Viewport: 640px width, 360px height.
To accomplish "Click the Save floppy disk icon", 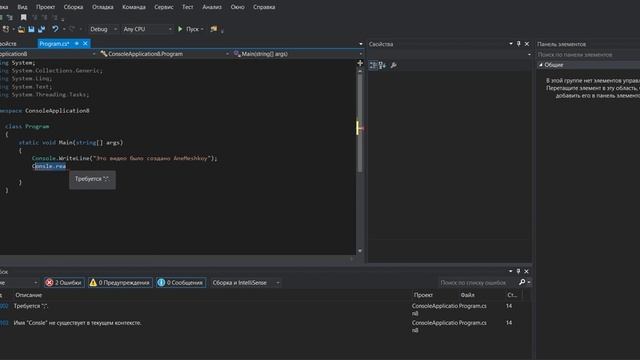I will [x=31, y=29].
